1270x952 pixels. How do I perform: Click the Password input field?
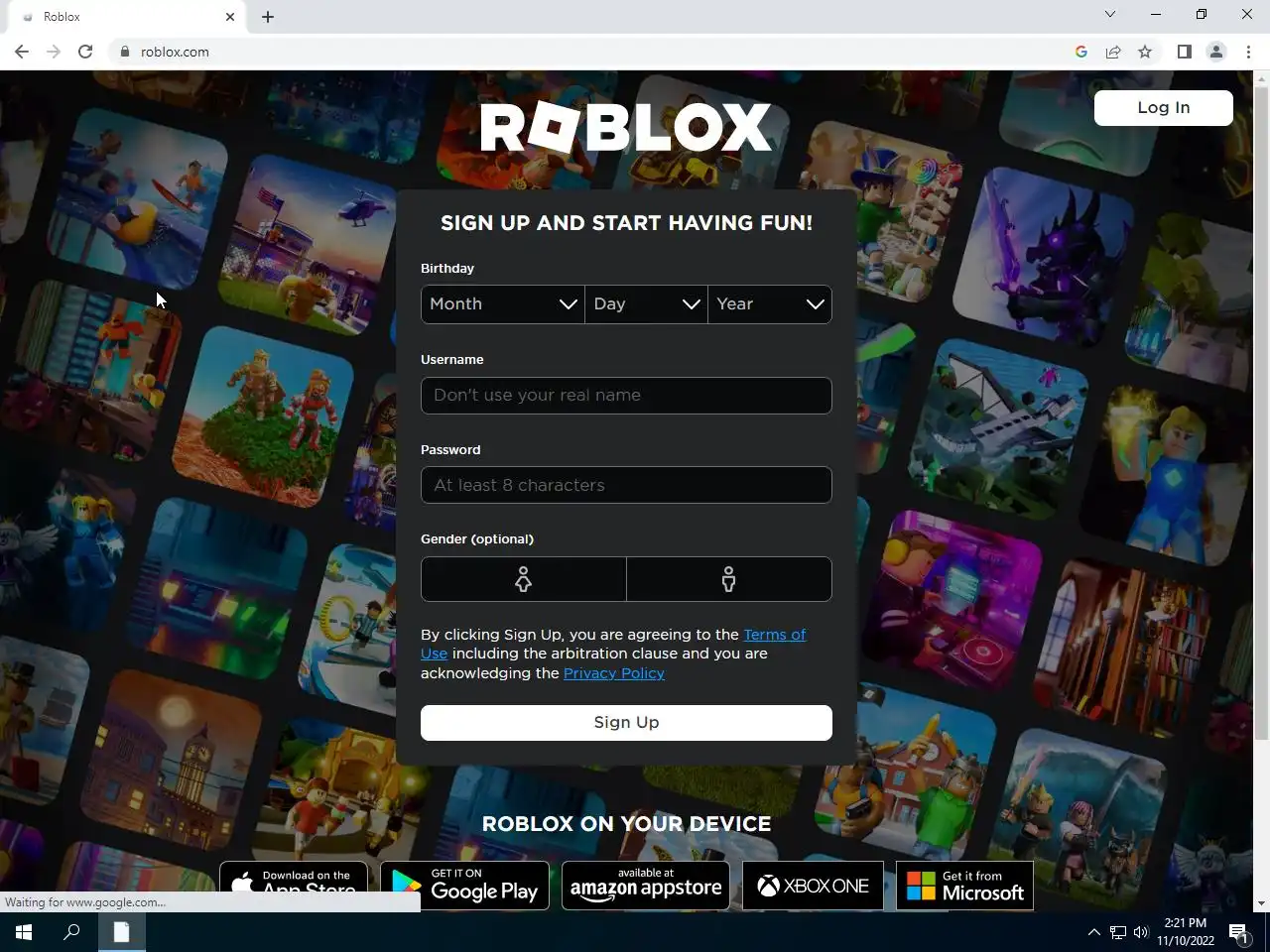626,485
